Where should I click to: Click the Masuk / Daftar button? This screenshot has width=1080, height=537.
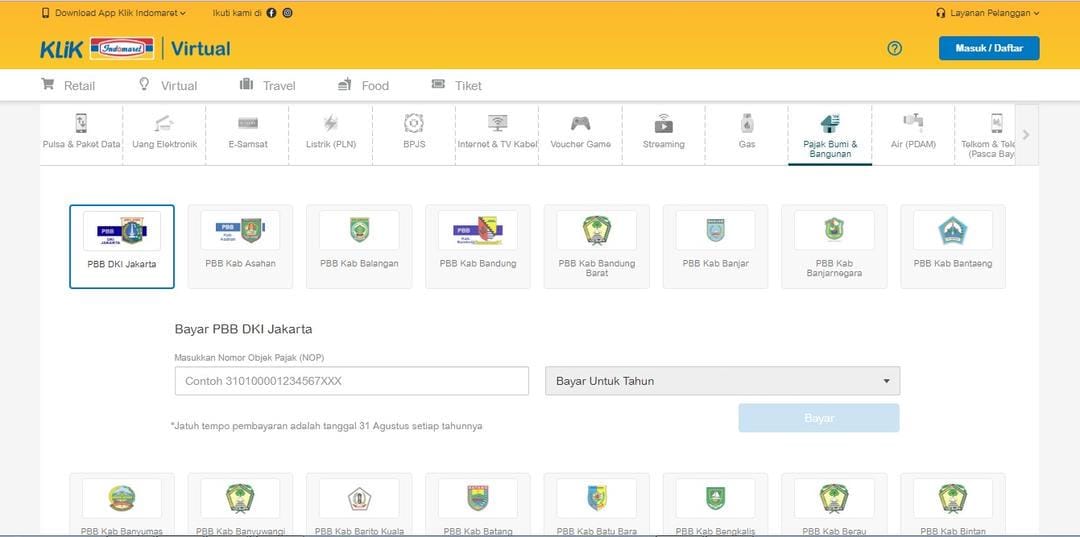pyautogui.click(x=989, y=48)
